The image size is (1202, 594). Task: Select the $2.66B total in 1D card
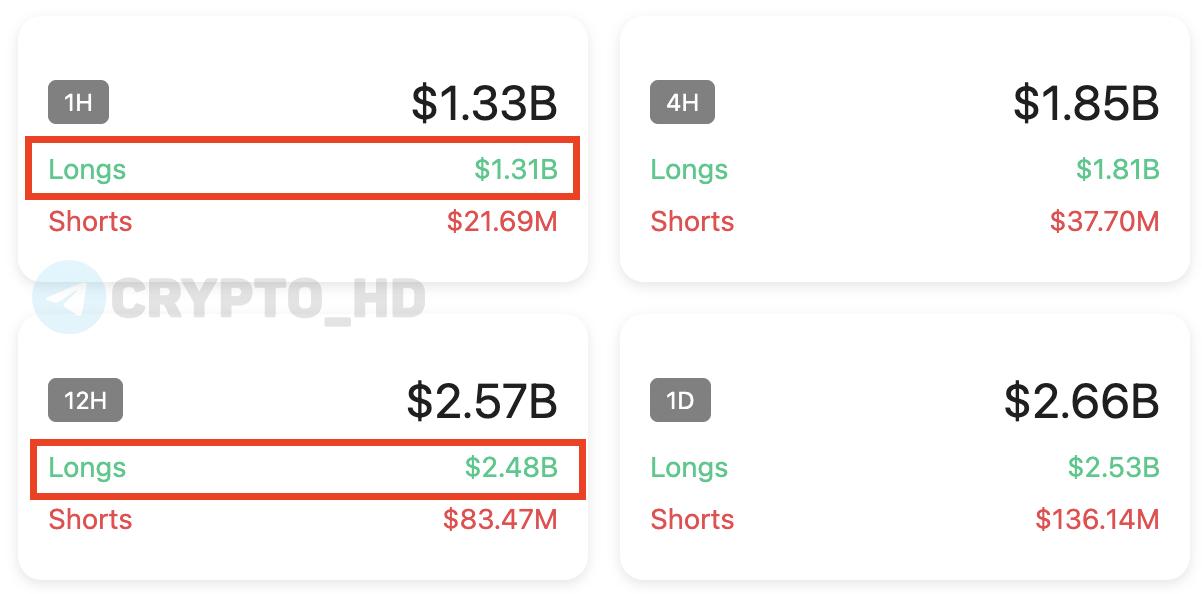point(1082,401)
